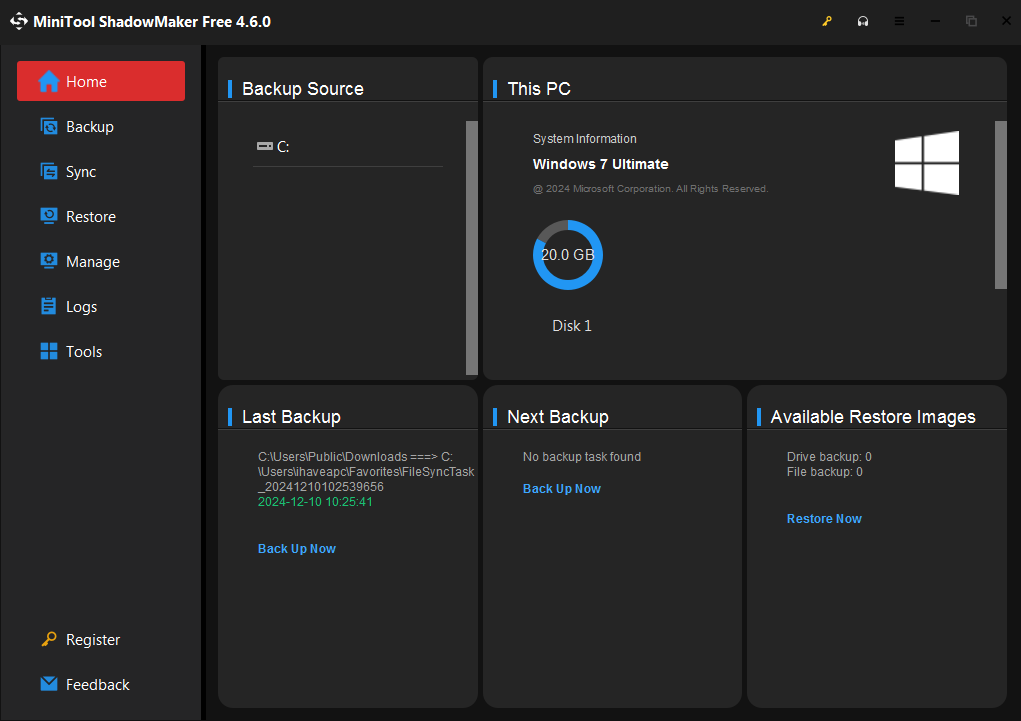Viewport: 1021px width, 721px height.
Task: Click the 20.0 GB disk usage ring
Action: (568, 255)
